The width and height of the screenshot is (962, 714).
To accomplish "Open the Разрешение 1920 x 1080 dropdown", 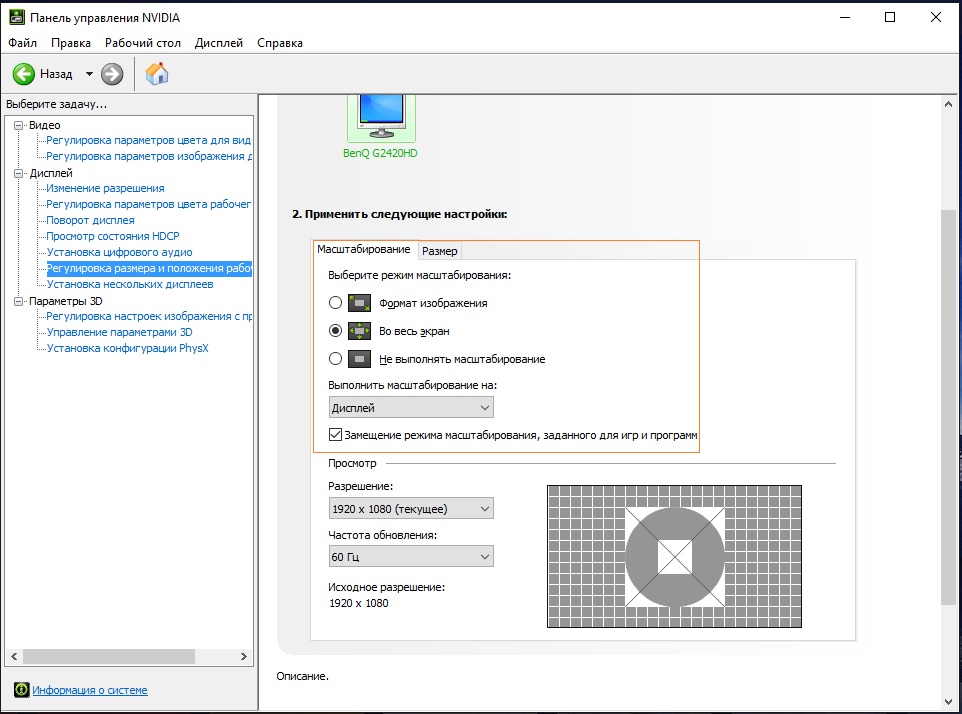I will pyautogui.click(x=411, y=509).
